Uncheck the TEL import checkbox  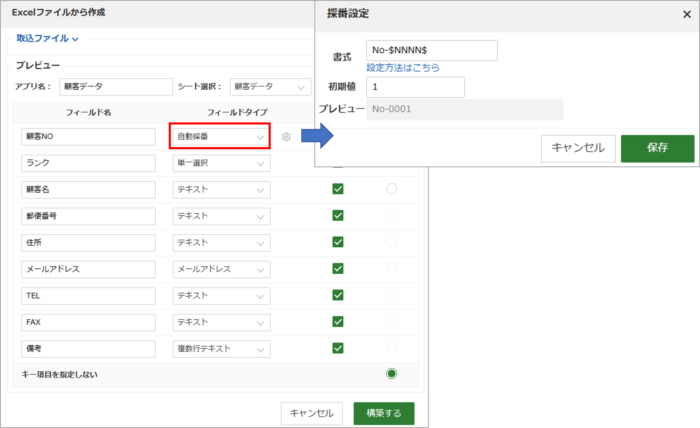click(x=338, y=295)
